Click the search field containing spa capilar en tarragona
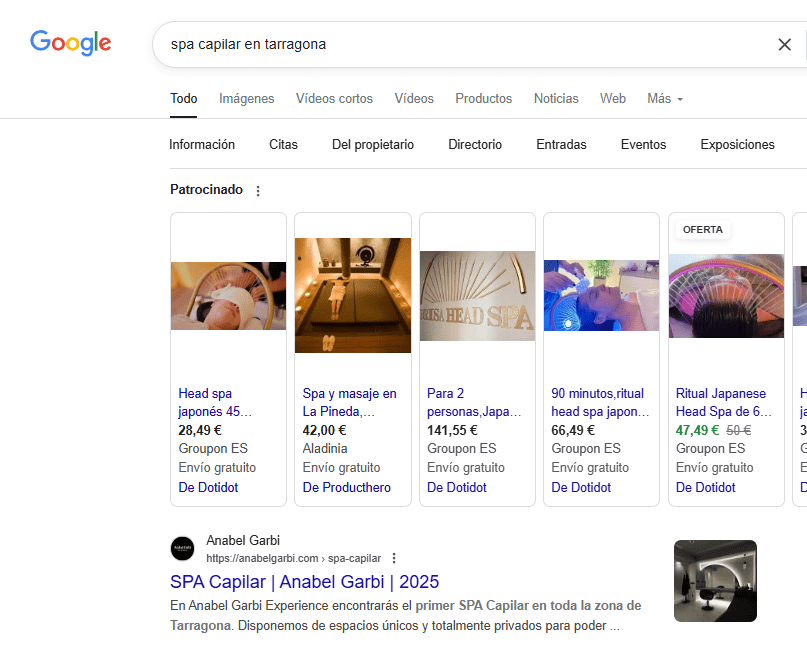The height and width of the screenshot is (647, 807). 460,44
